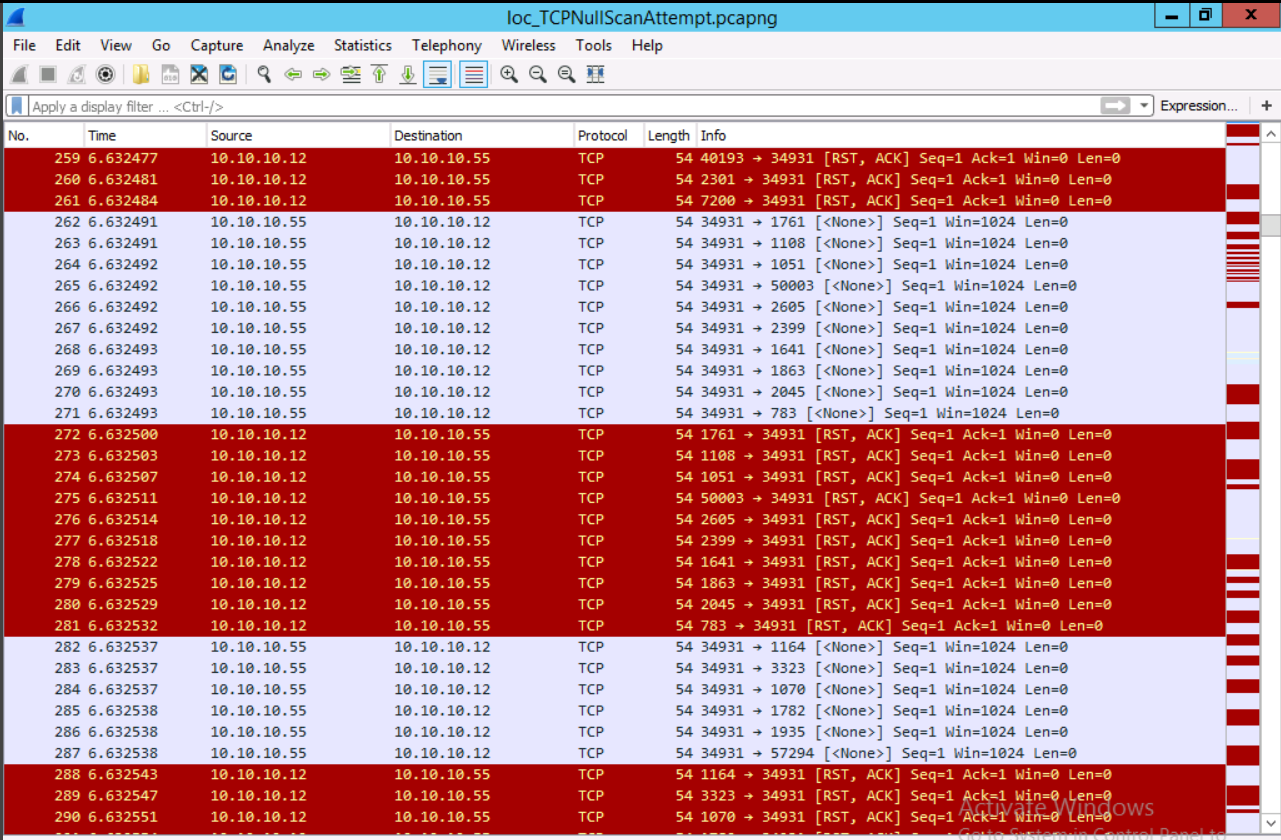Open the Edit menu
The height and width of the screenshot is (840, 1281).
(68, 45)
